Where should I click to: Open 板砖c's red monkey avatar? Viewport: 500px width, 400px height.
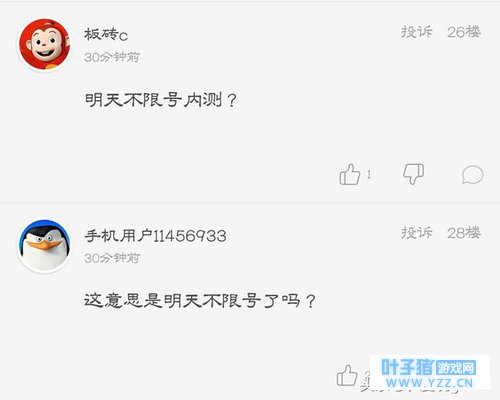point(44,45)
